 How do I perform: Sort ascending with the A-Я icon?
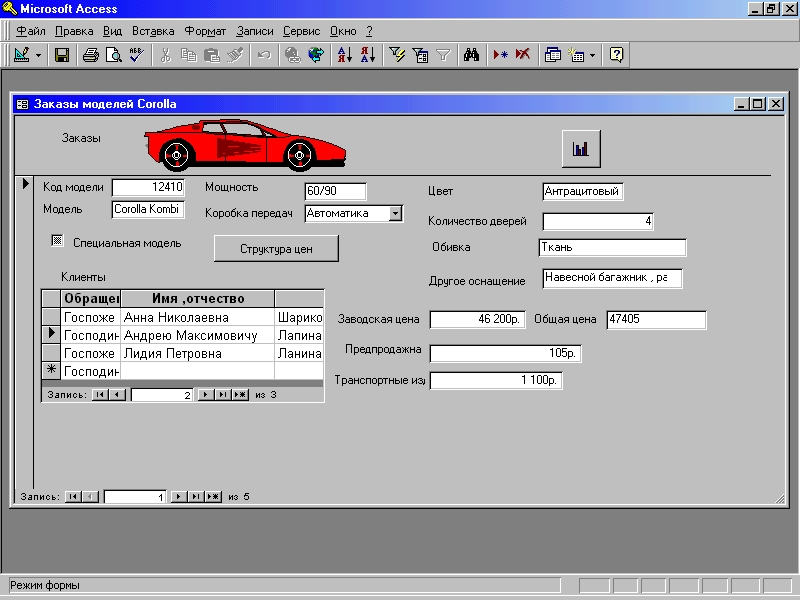[x=345, y=55]
